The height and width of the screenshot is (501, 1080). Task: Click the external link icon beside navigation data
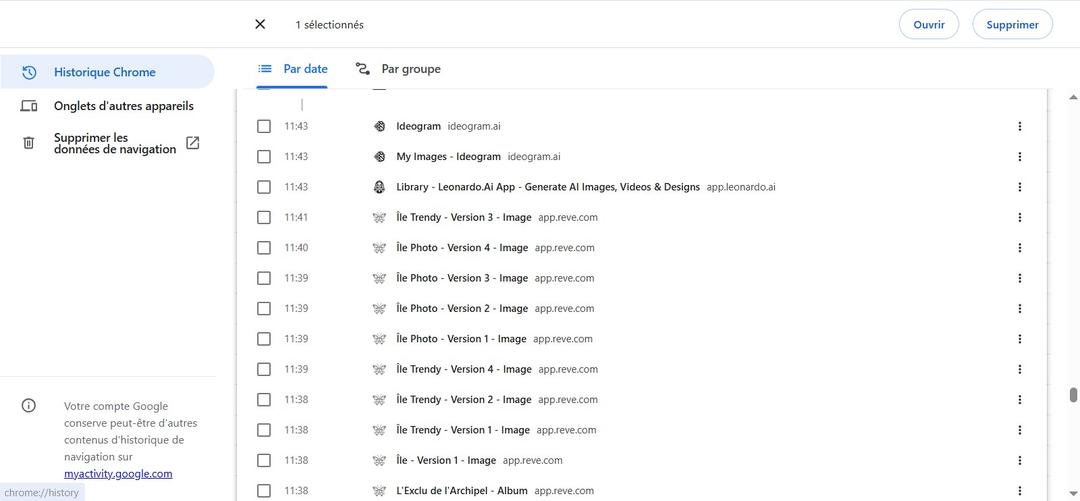coord(193,143)
